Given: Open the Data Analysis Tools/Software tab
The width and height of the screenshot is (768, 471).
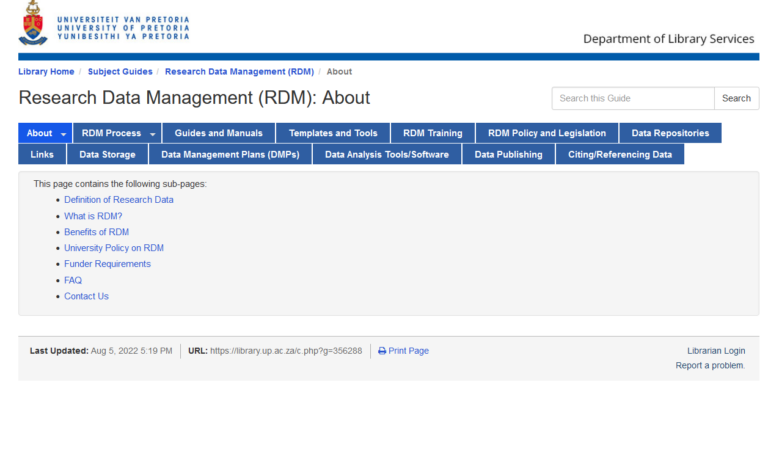Looking at the screenshot, I should [386, 154].
